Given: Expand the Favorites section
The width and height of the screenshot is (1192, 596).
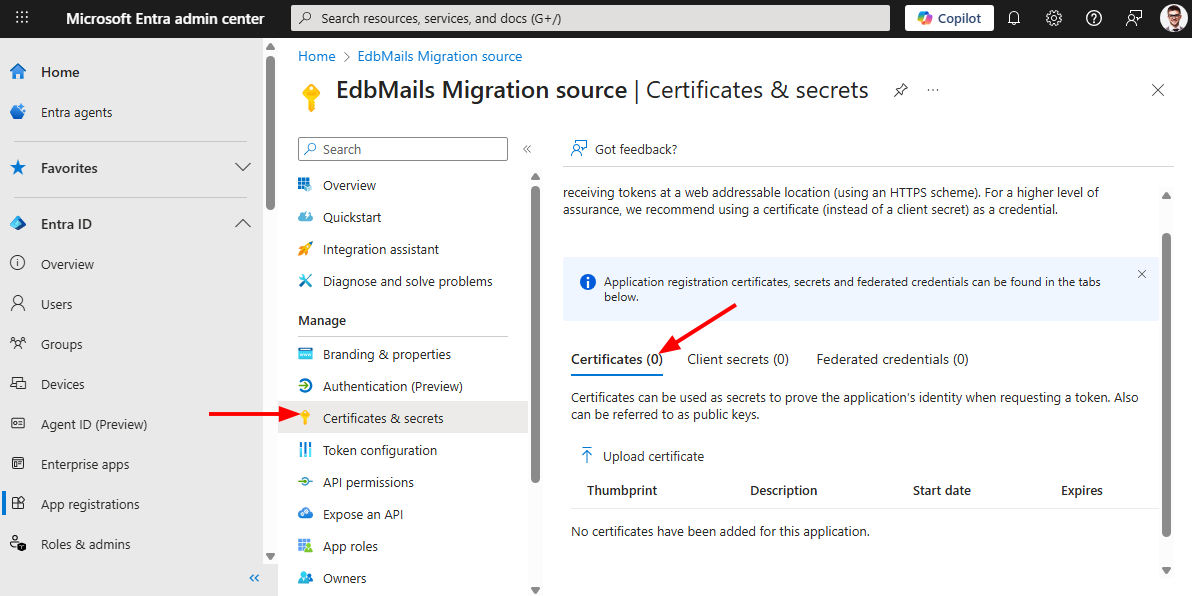Looking at the screenshot, I should click(x=242, y=168).
